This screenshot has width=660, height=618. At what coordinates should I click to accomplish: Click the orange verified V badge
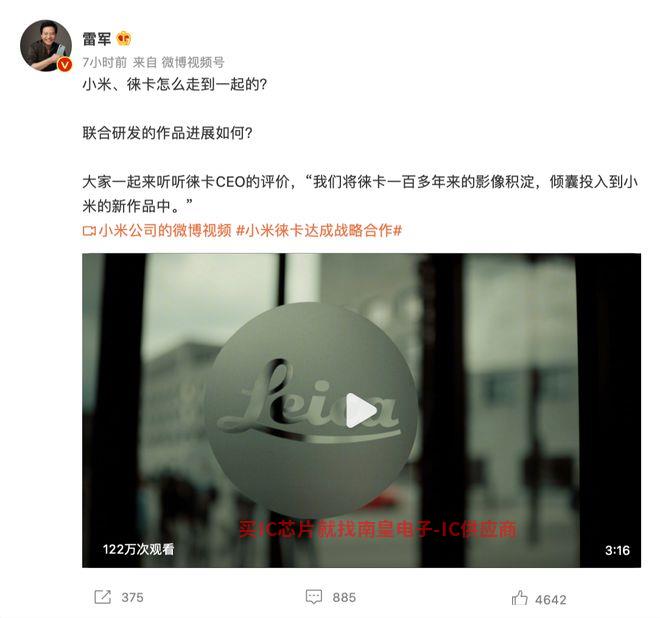pos(64,65)
